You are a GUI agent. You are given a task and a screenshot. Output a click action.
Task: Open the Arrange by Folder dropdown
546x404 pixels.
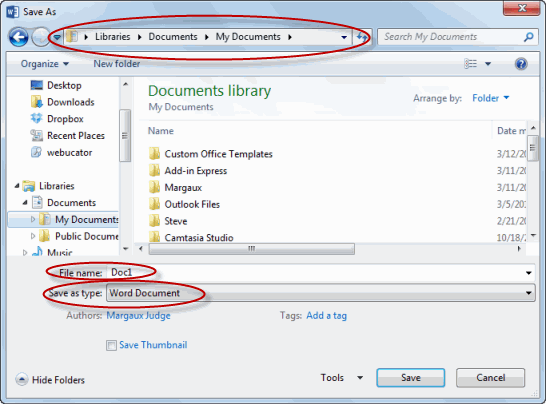coord(490,98)
